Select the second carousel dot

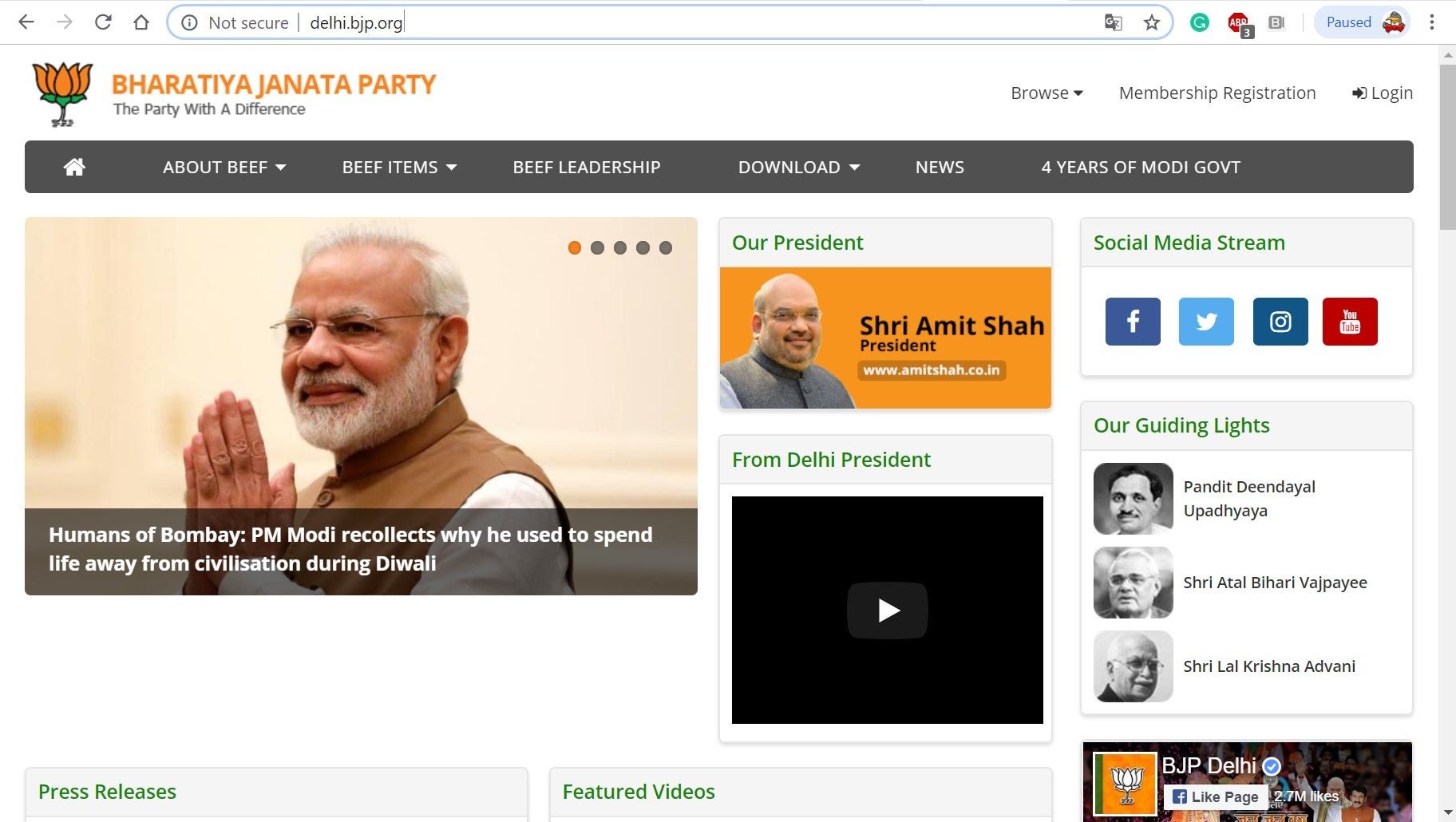597,247
